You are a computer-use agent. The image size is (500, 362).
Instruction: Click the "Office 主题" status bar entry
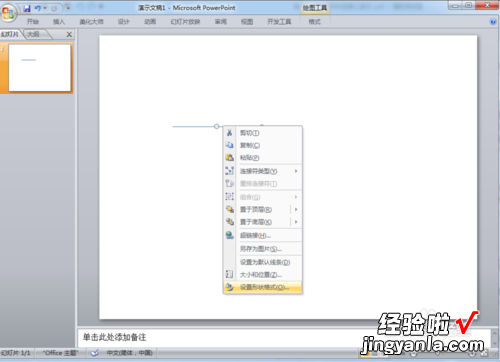pos(60,353)
